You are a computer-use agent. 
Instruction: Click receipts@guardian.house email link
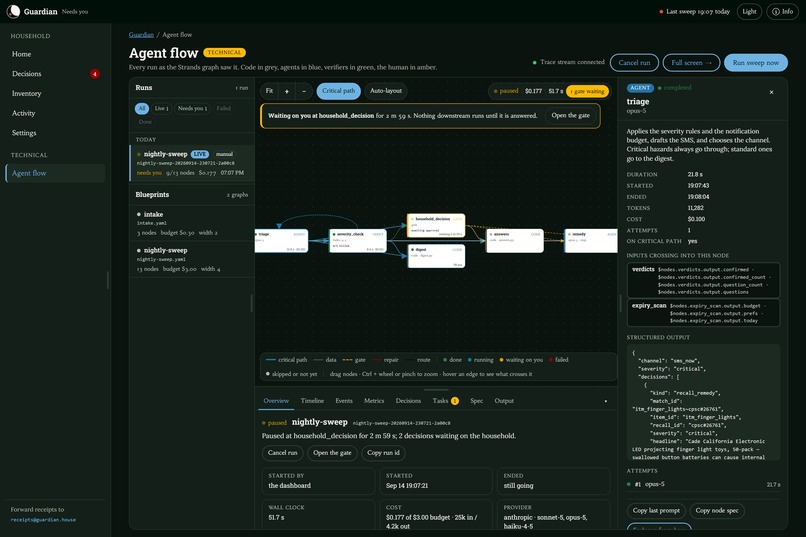(43, 520)
